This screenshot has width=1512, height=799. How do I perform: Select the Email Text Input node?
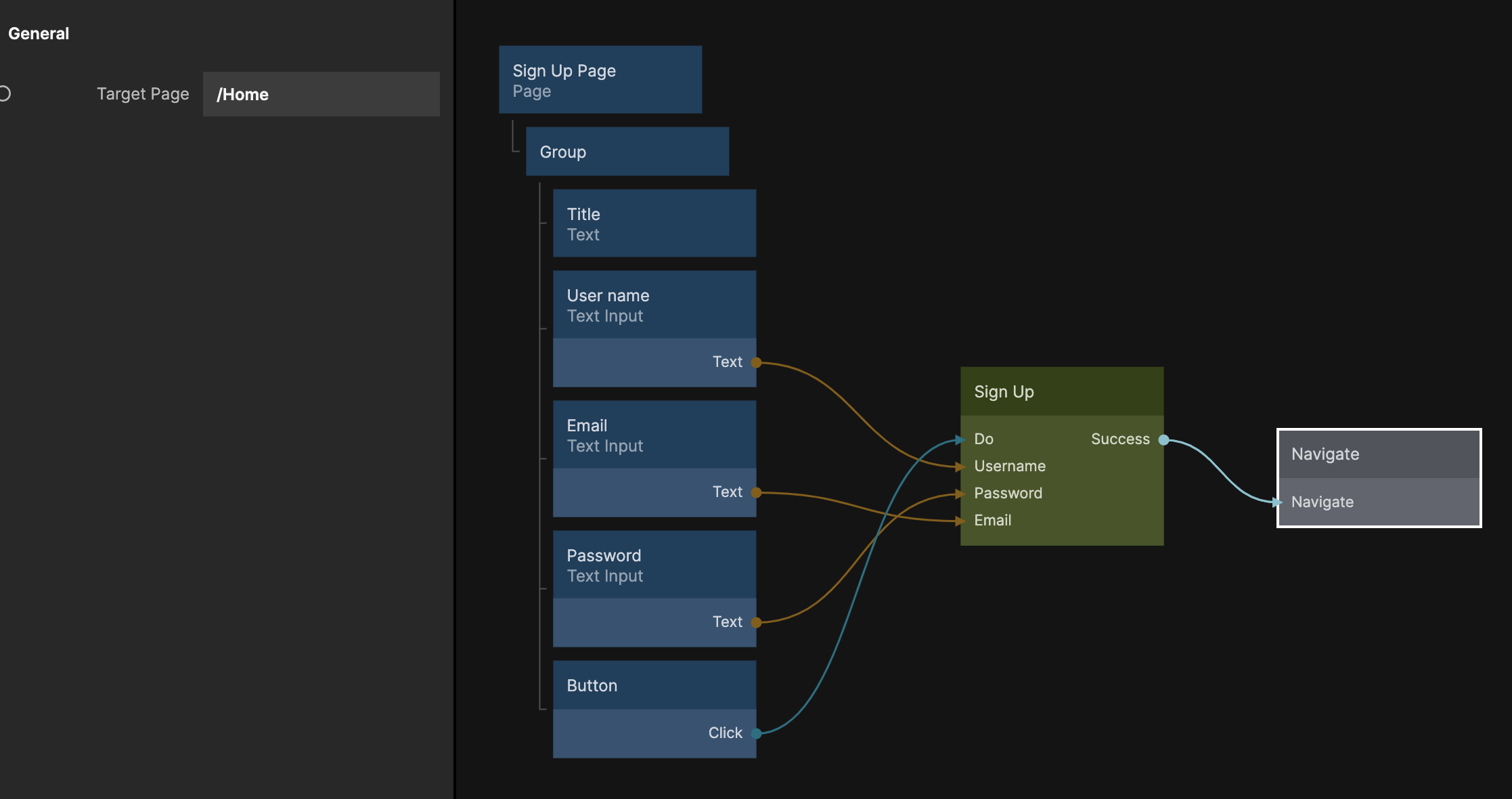pyautogui.click(x=654, y=435)
